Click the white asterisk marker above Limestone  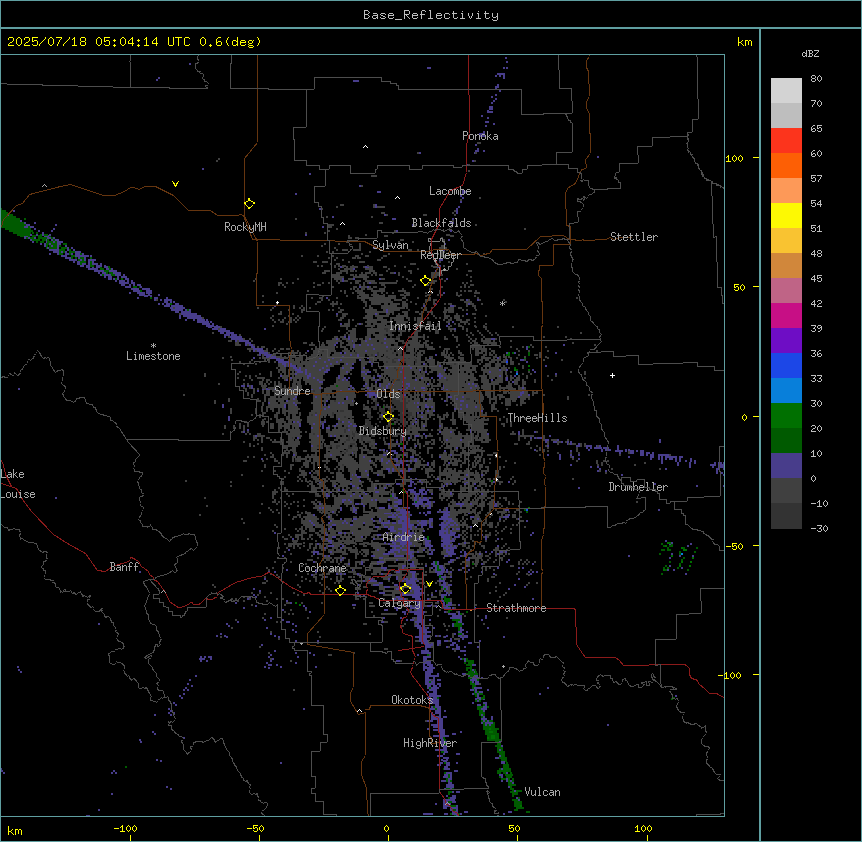[153, 346]
